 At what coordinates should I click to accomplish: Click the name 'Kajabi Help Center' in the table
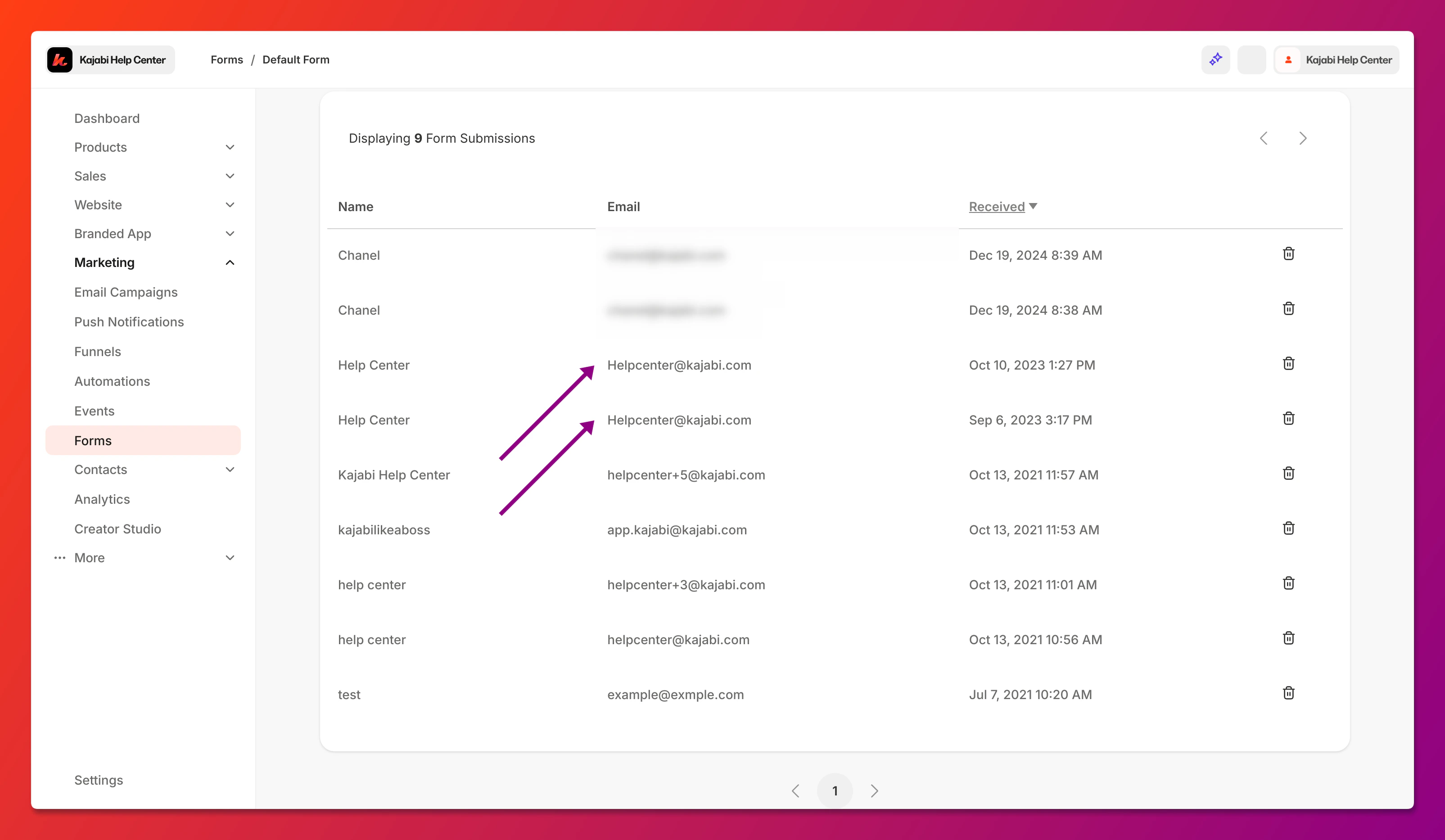click(394, 475)
